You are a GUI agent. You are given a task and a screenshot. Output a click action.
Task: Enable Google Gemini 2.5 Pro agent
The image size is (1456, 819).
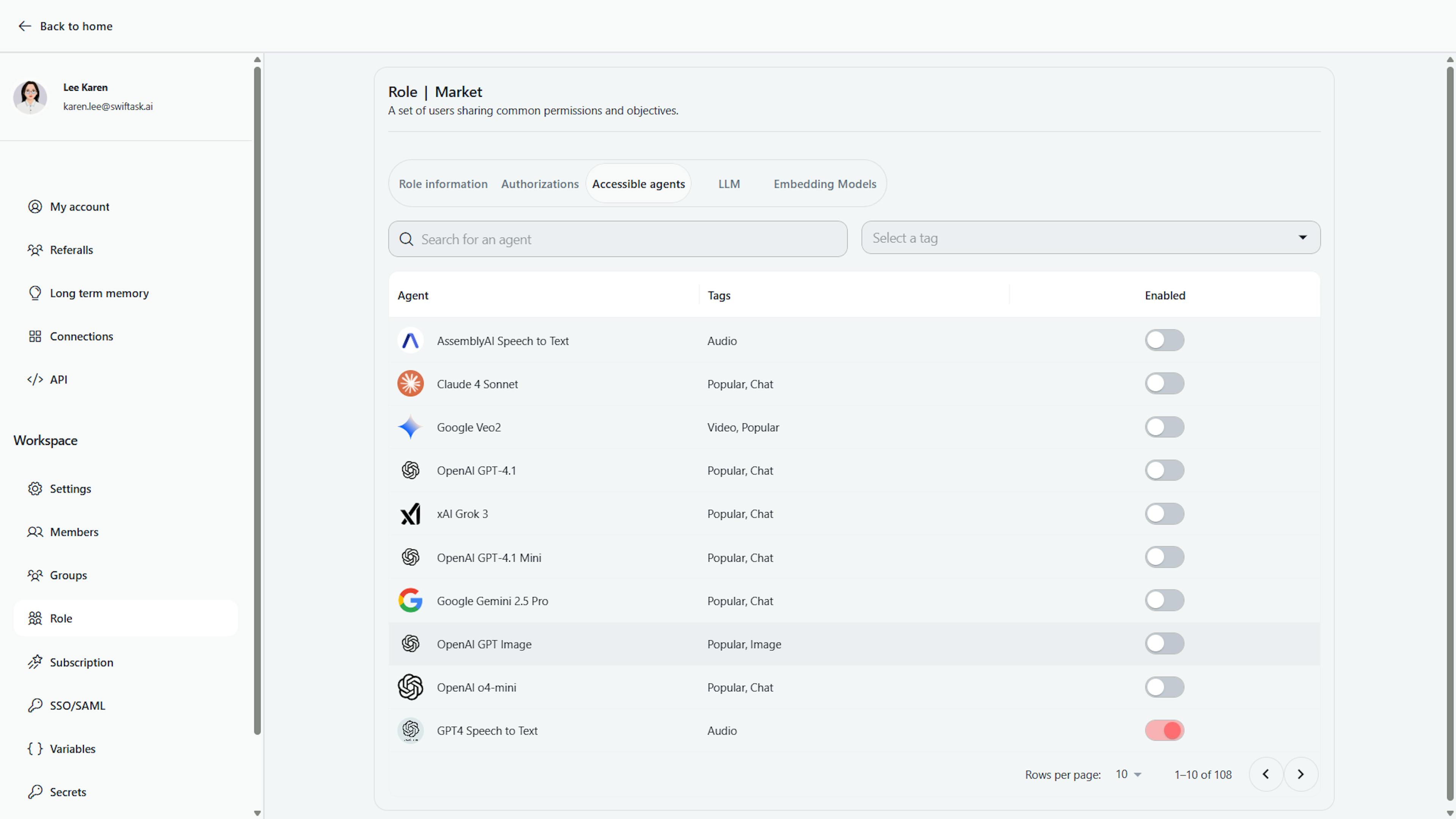coord(1164,600)
